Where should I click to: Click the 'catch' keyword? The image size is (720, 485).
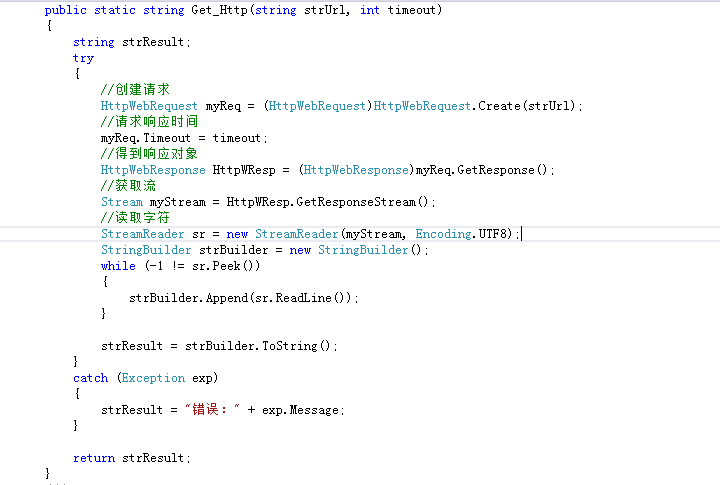(90, 378)
